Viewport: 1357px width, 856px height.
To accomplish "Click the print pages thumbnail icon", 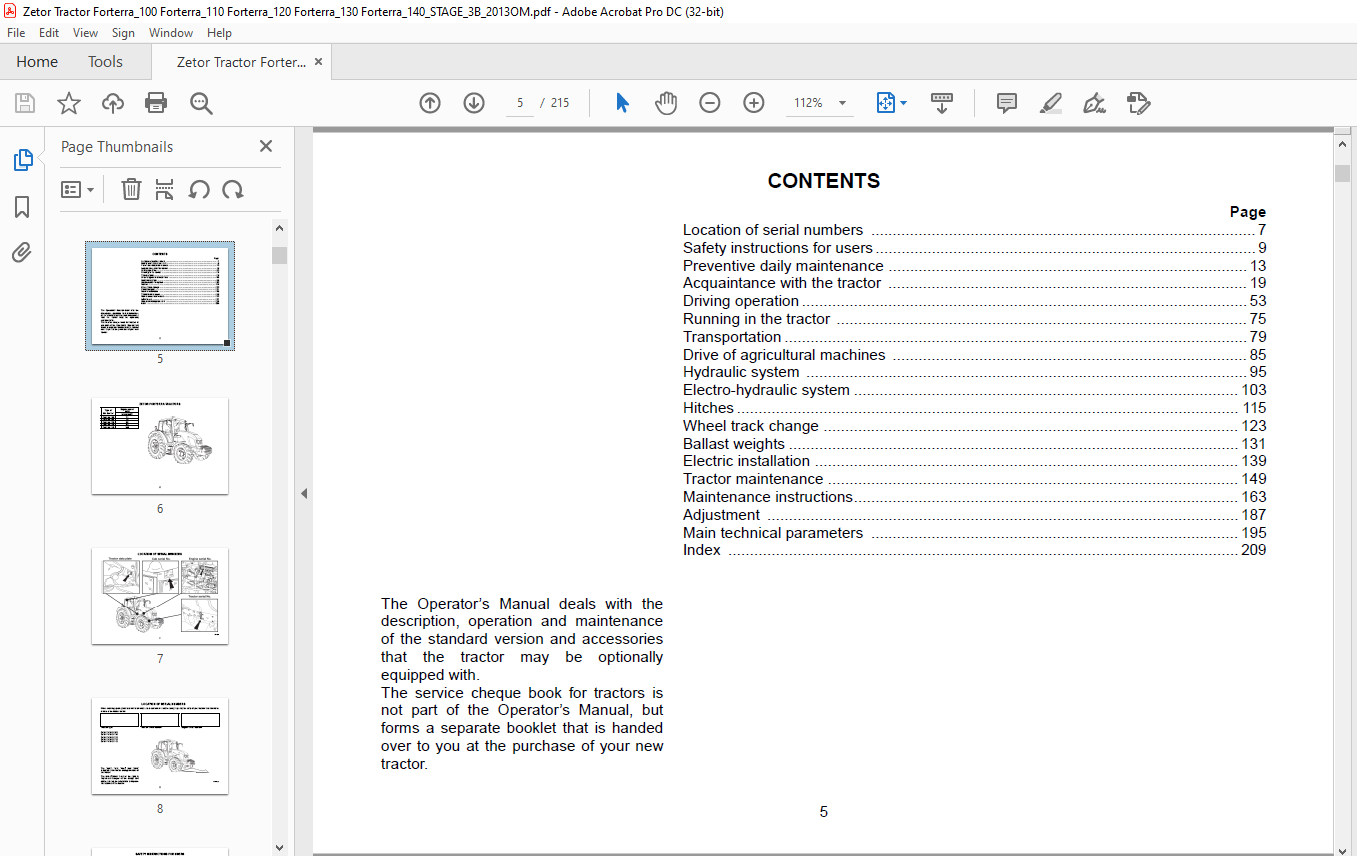I will 165,189.
